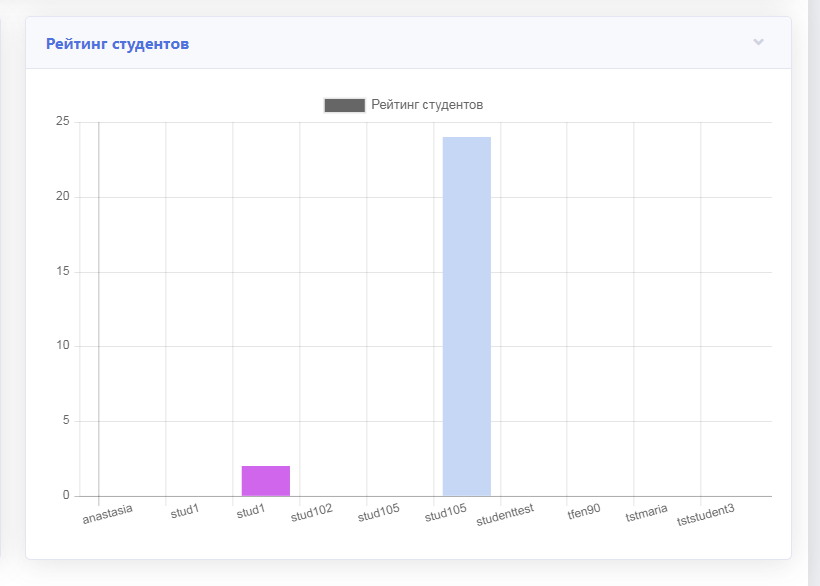Screen dimensions: 820x586
Task: Click the stud105 label beneath the blue bar
Action: point(447,514)
